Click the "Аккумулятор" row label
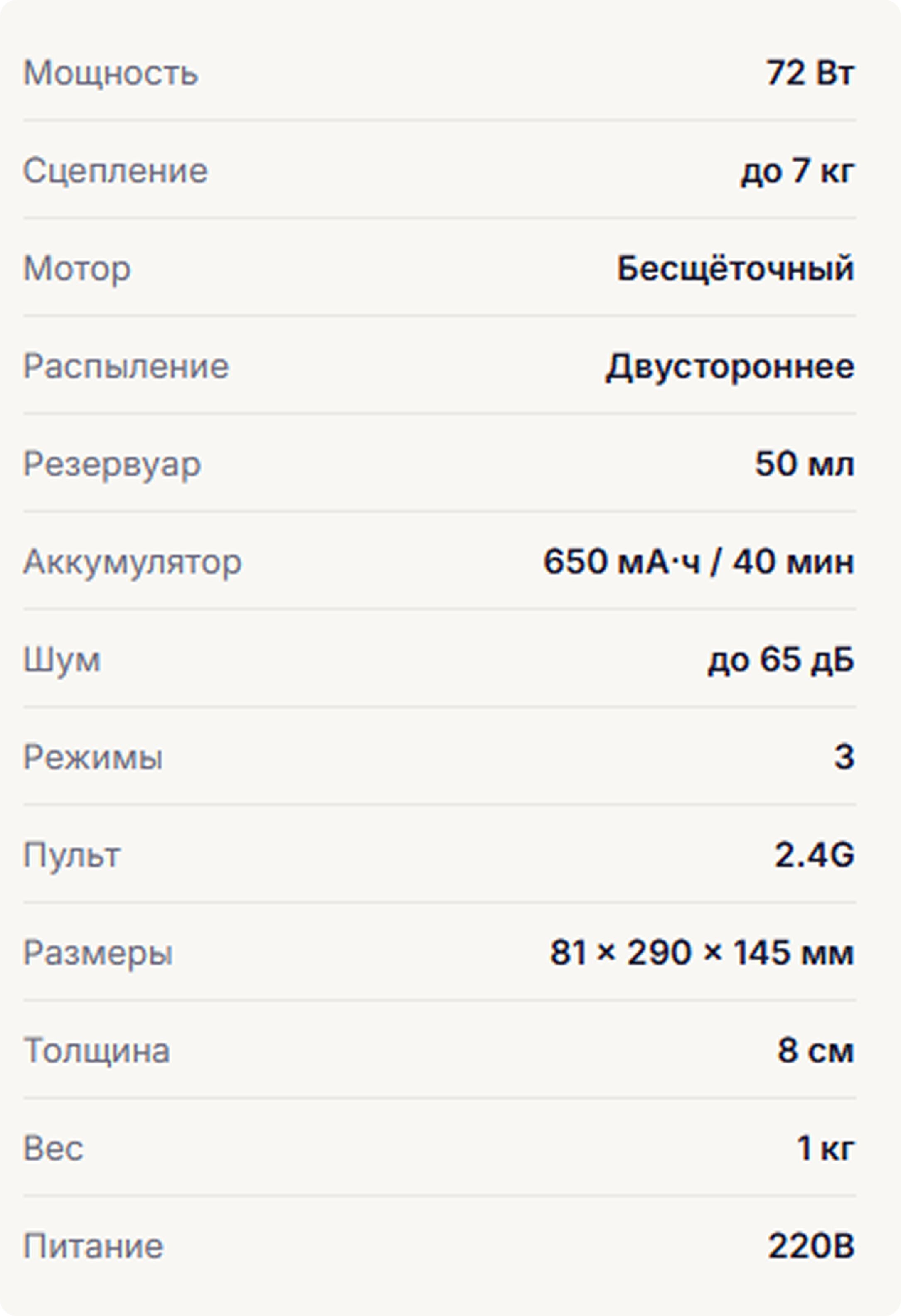The width and height of the screenshot is (901, 1316). [x=133, y=562]
